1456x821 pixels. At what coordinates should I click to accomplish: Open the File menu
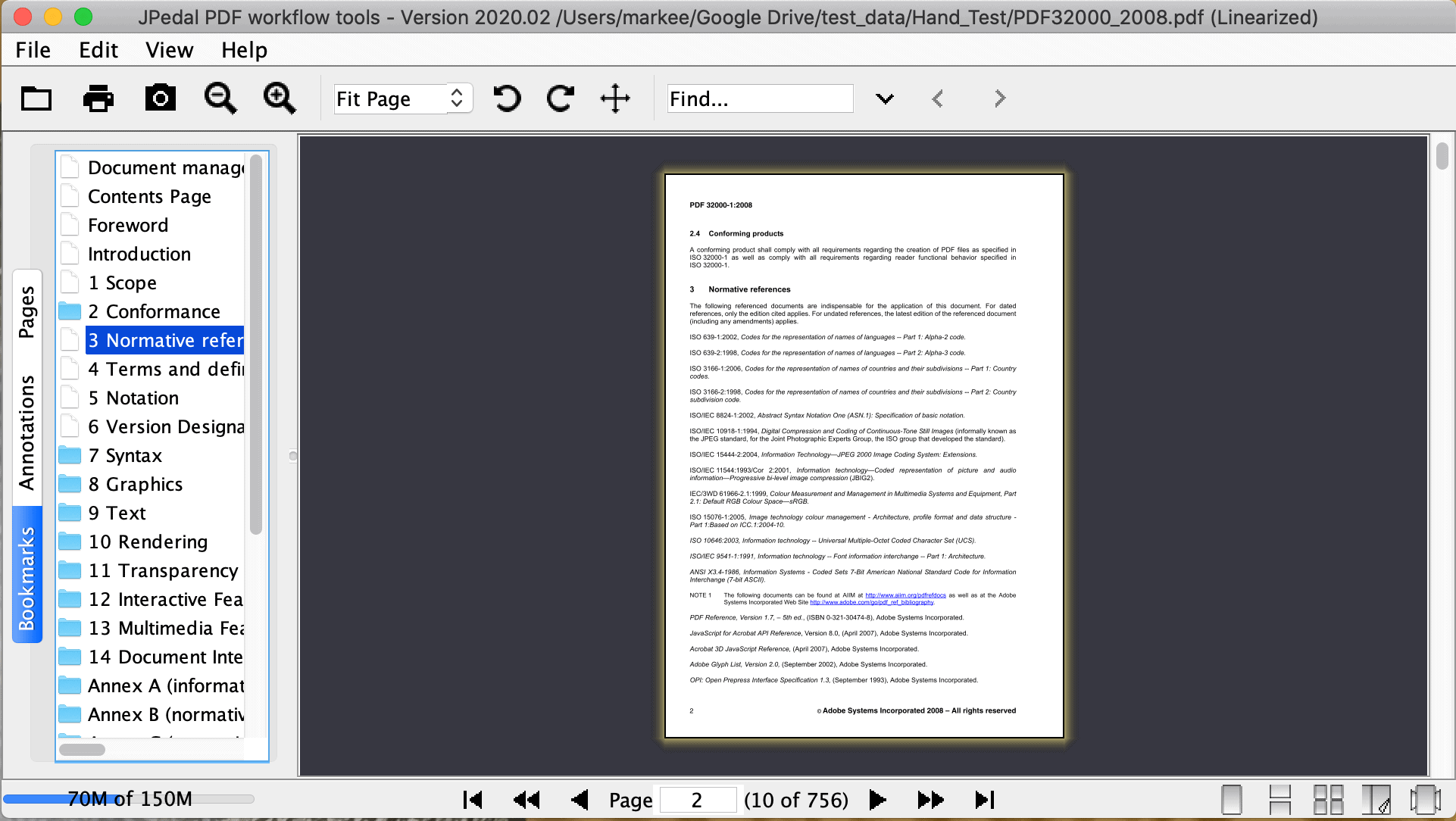tap(33, 50)
